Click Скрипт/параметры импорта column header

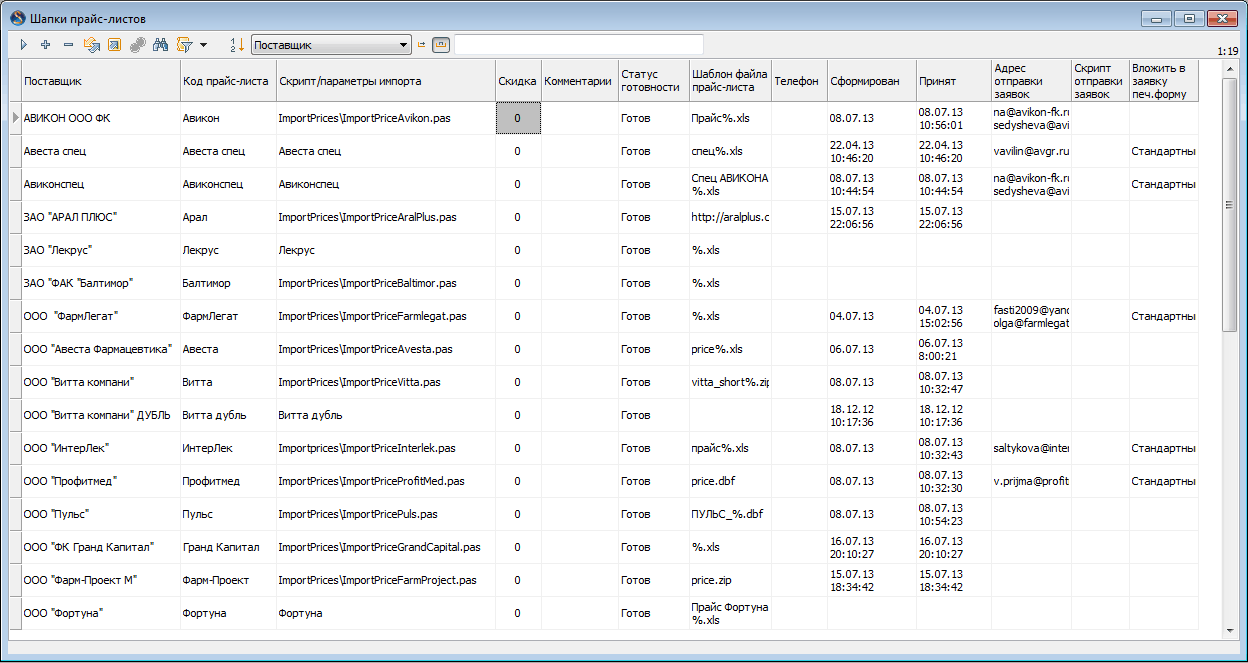pyautogui.click(x=386, y=81)
